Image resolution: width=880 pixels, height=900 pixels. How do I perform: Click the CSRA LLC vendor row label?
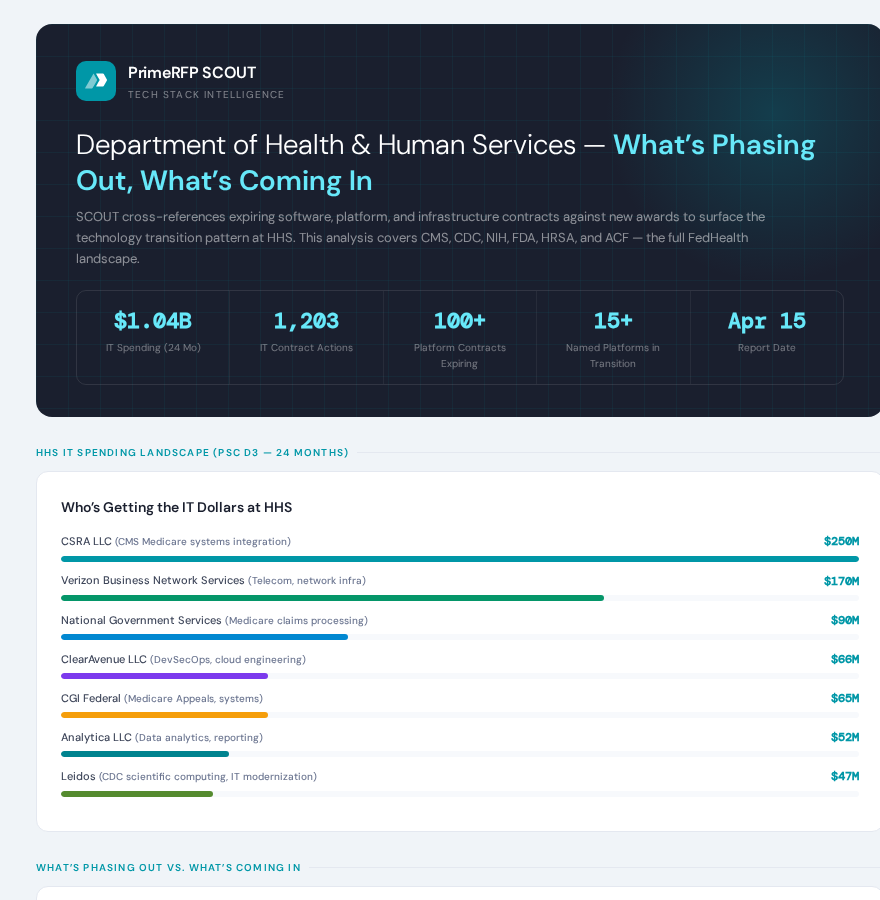coord(176,541)
